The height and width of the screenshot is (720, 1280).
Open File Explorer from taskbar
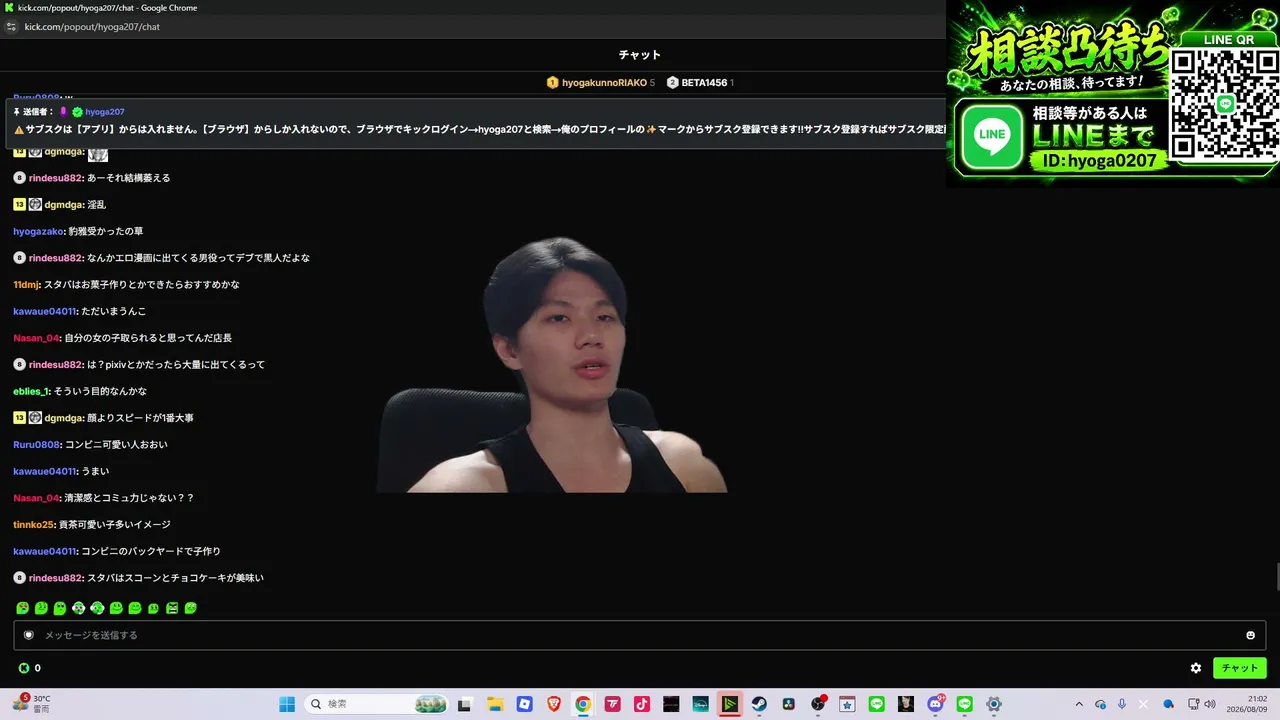click(495, 704)
